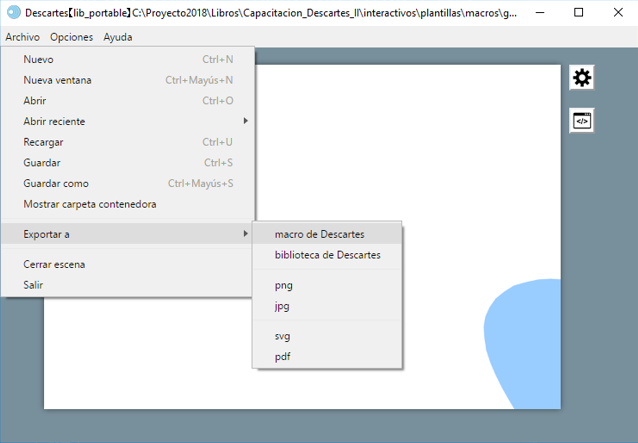Screen dimensions: 638x443
Task: Select Guardar menu entry
Action: tap(128, 163)
